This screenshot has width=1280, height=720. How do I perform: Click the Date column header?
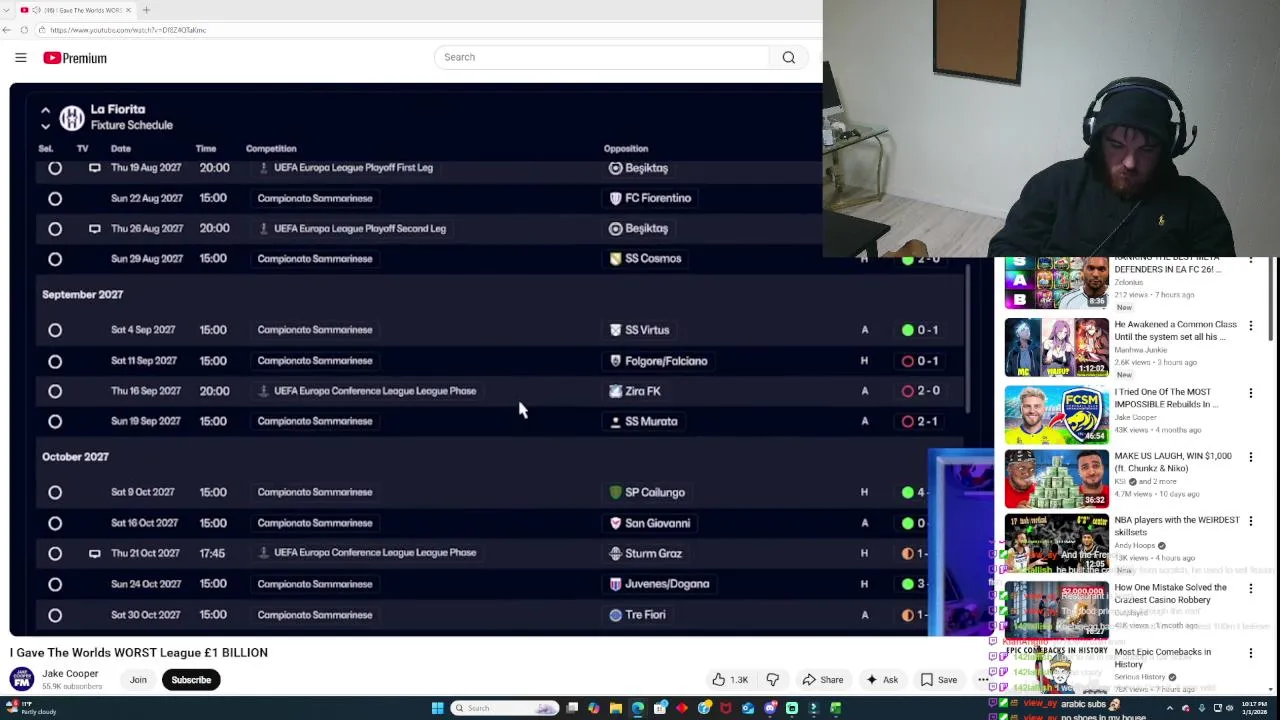coord(120,149)
